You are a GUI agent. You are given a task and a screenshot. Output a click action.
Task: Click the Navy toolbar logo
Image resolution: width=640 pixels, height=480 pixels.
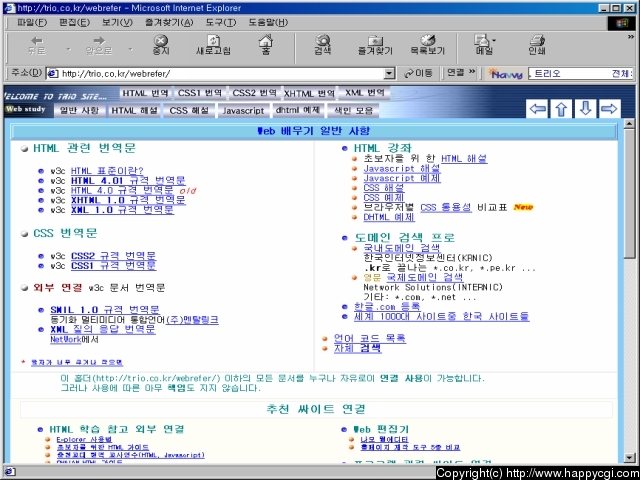click(x=505, y=73)
